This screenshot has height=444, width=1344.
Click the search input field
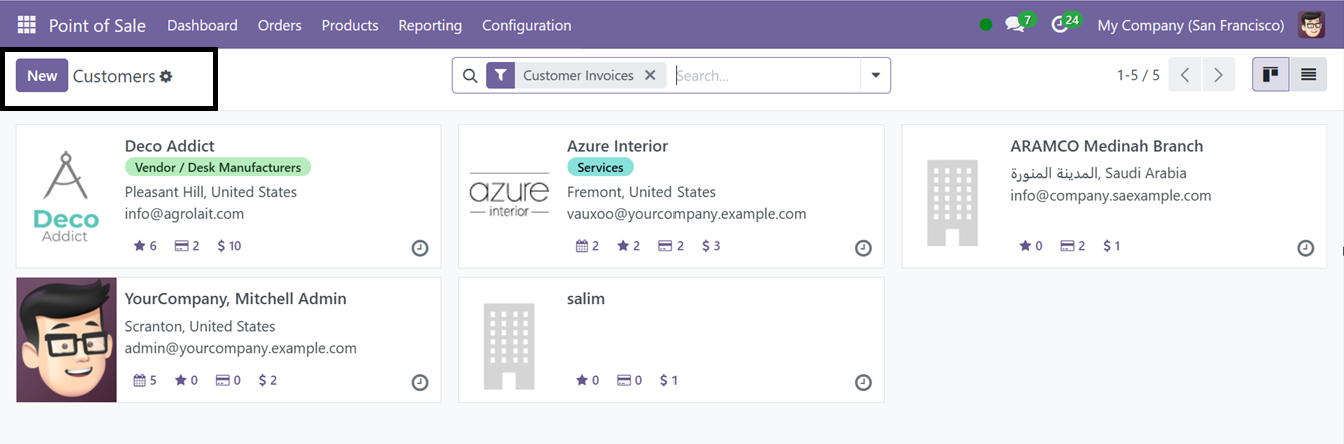(x=765, y=75)
